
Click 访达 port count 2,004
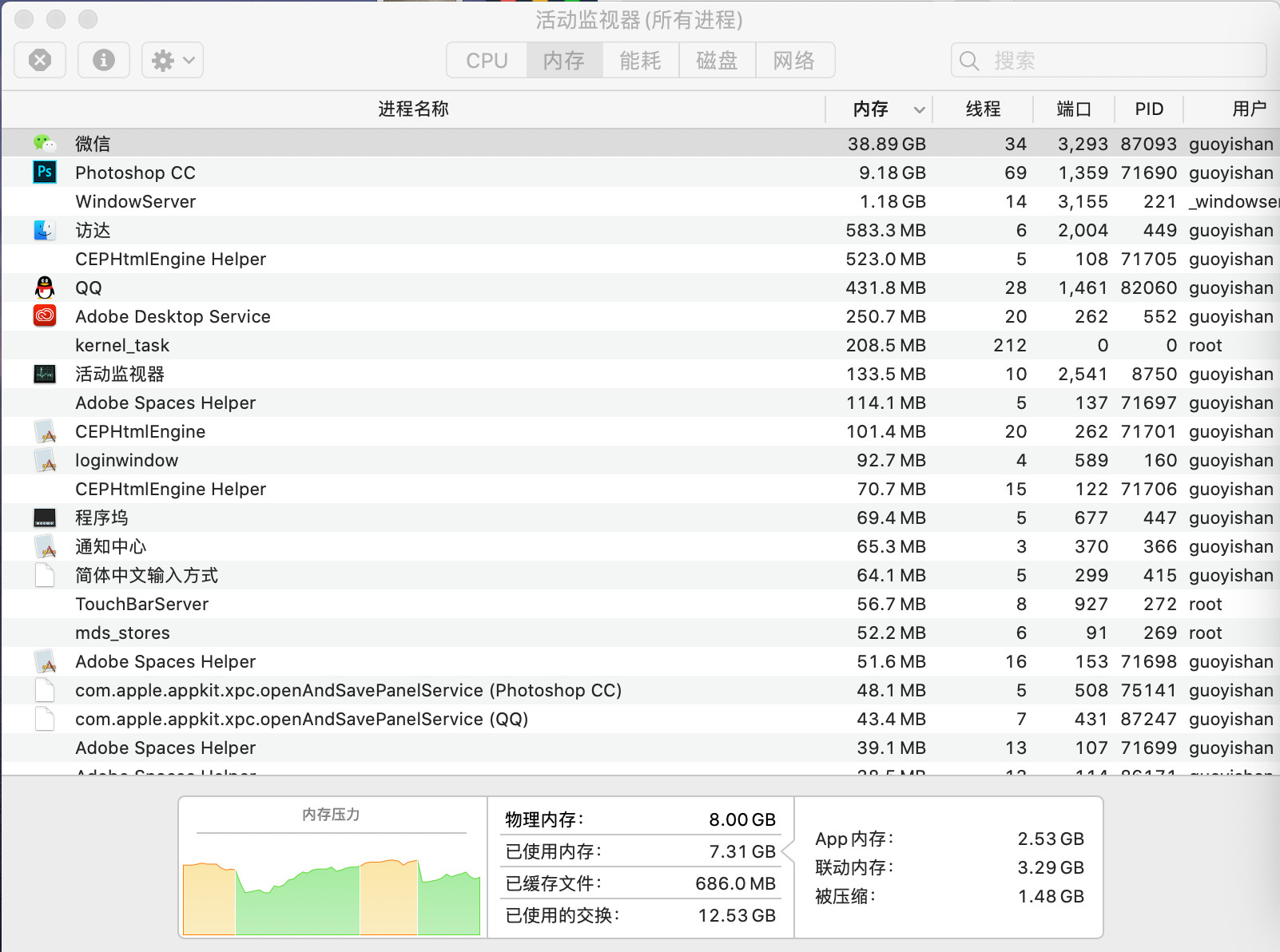[x=1083, y=230]
